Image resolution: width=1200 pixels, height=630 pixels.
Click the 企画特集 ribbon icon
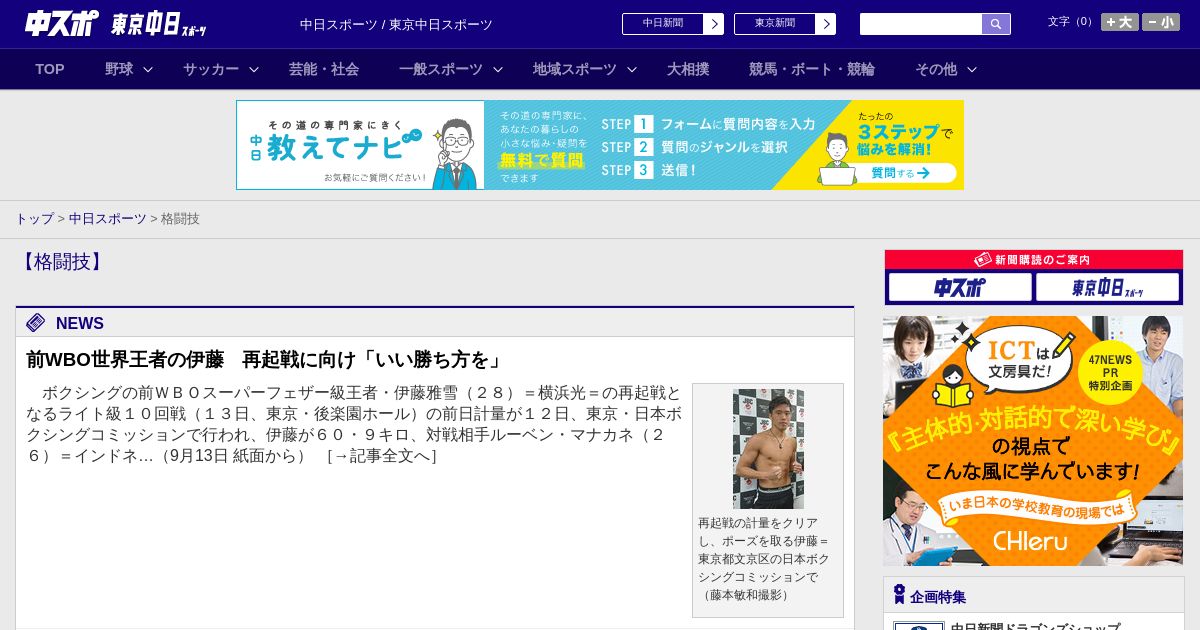899,595
